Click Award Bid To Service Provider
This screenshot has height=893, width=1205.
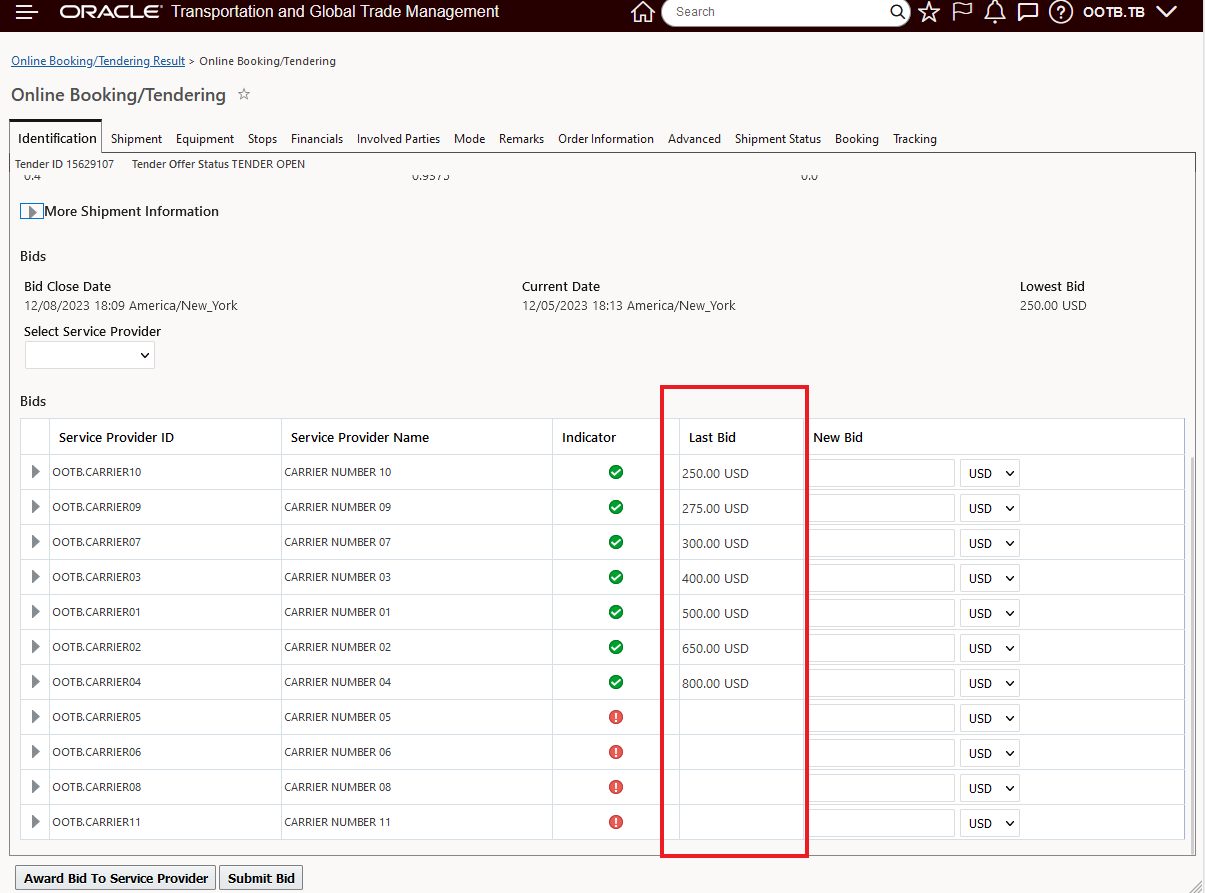click(x=116, y=878)
